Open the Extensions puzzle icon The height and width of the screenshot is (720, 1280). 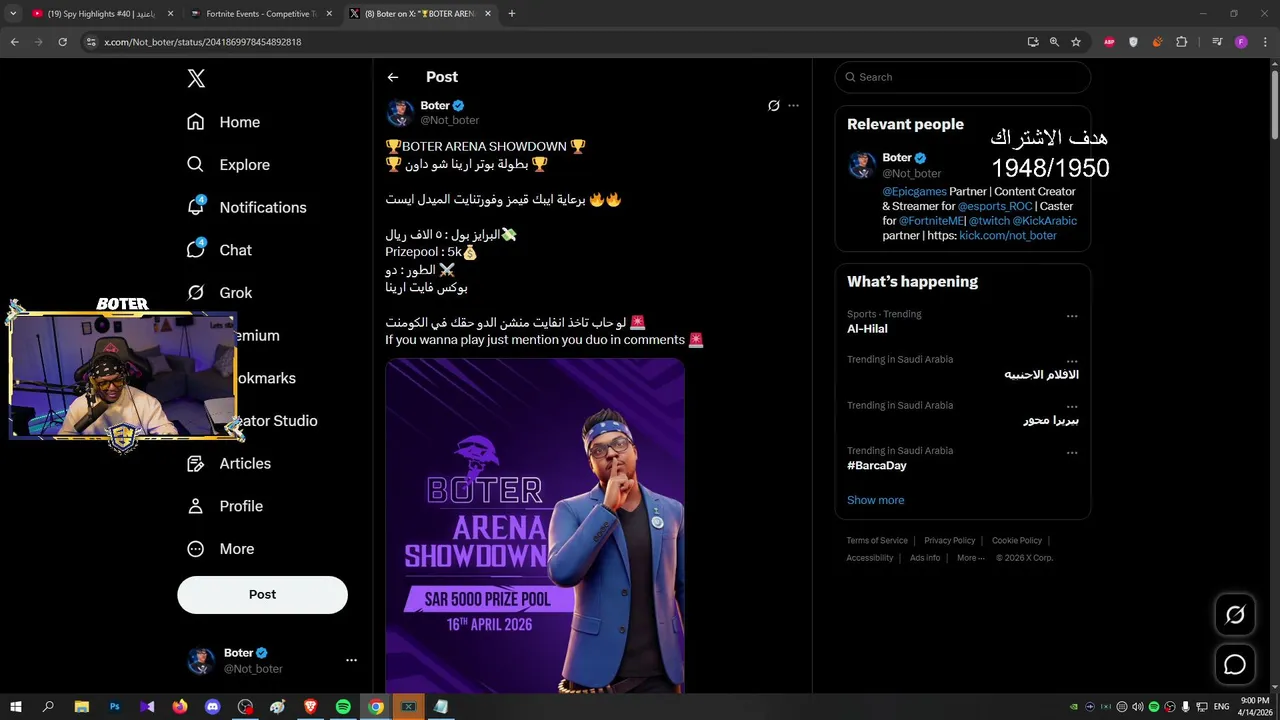(x=1181, y=42)
